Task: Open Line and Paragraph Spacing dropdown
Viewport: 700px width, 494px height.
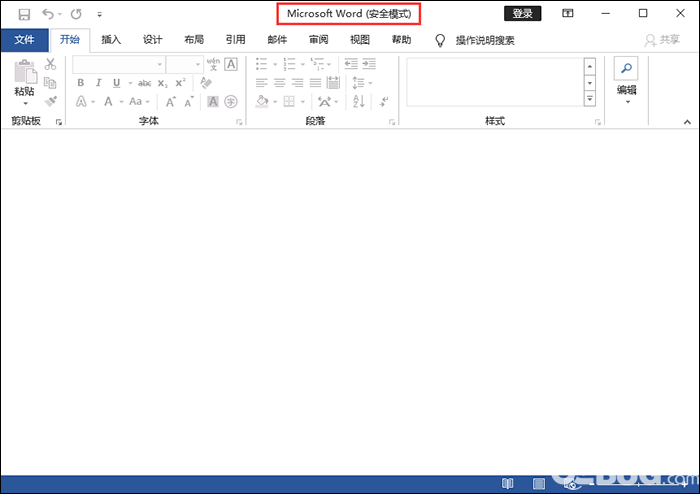Action: [362, 83]
